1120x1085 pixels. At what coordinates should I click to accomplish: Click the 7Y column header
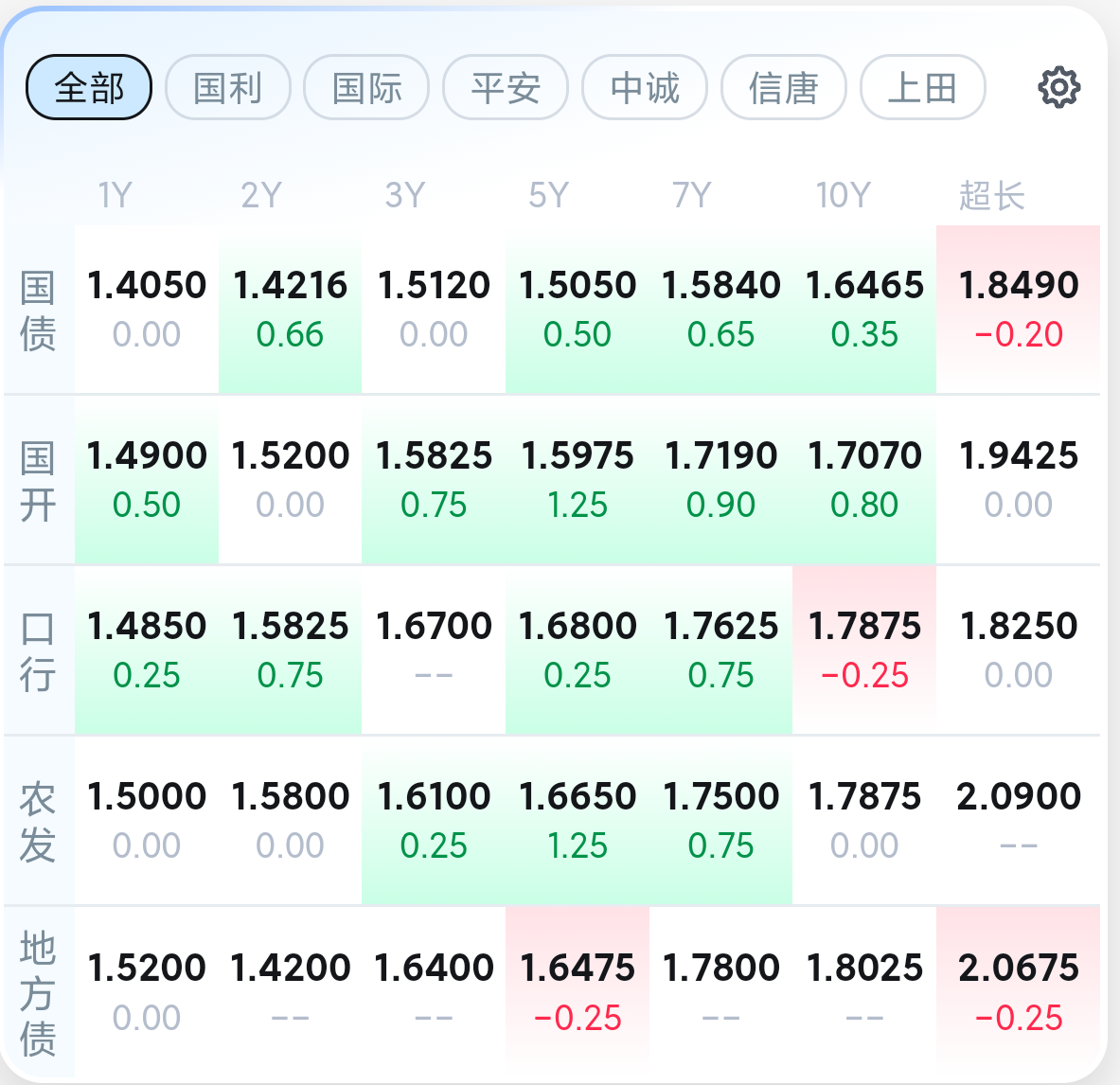pyautogui.click(x=691, y=196)
